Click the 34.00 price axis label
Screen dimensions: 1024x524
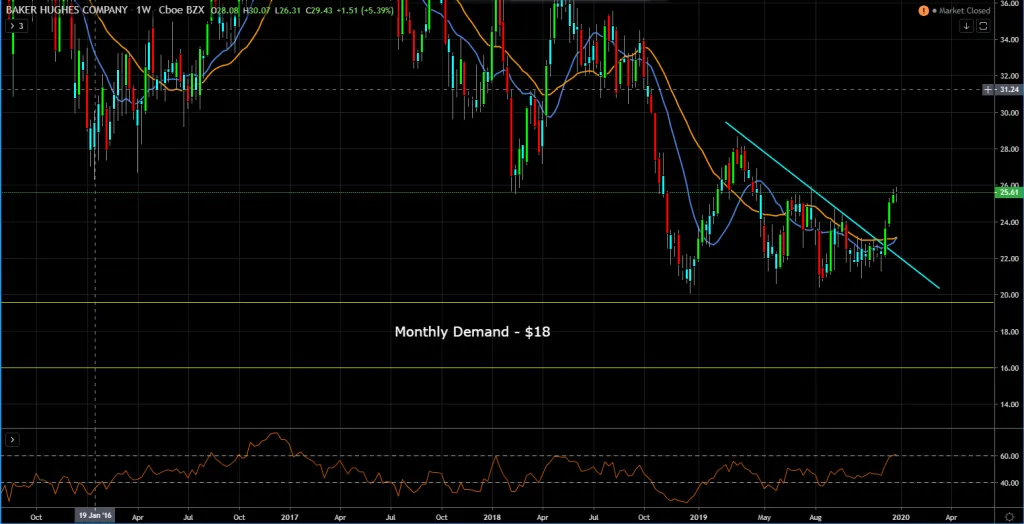(x=1010, y=39)
